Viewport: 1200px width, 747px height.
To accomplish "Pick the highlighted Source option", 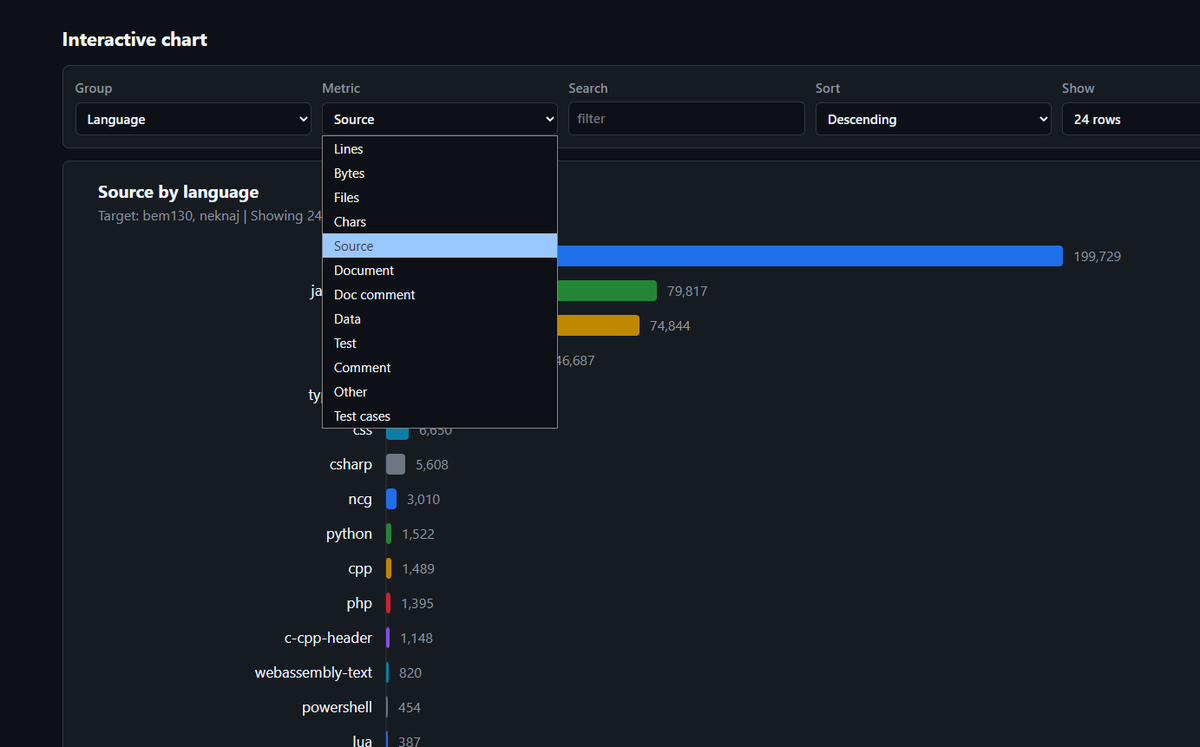I will coord(440,246).
